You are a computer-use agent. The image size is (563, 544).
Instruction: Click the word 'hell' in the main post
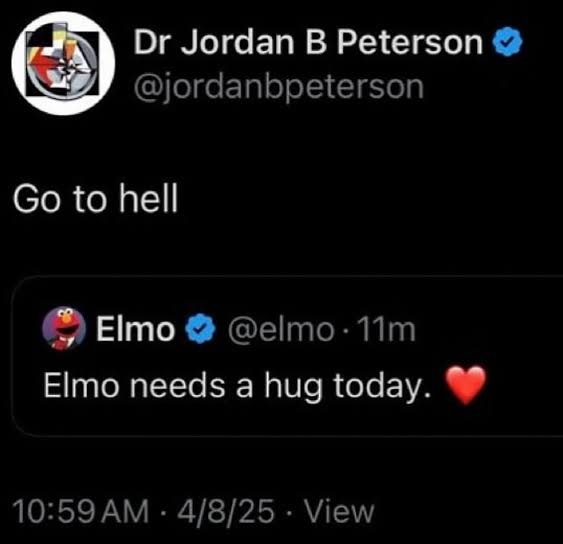(149, 197)
